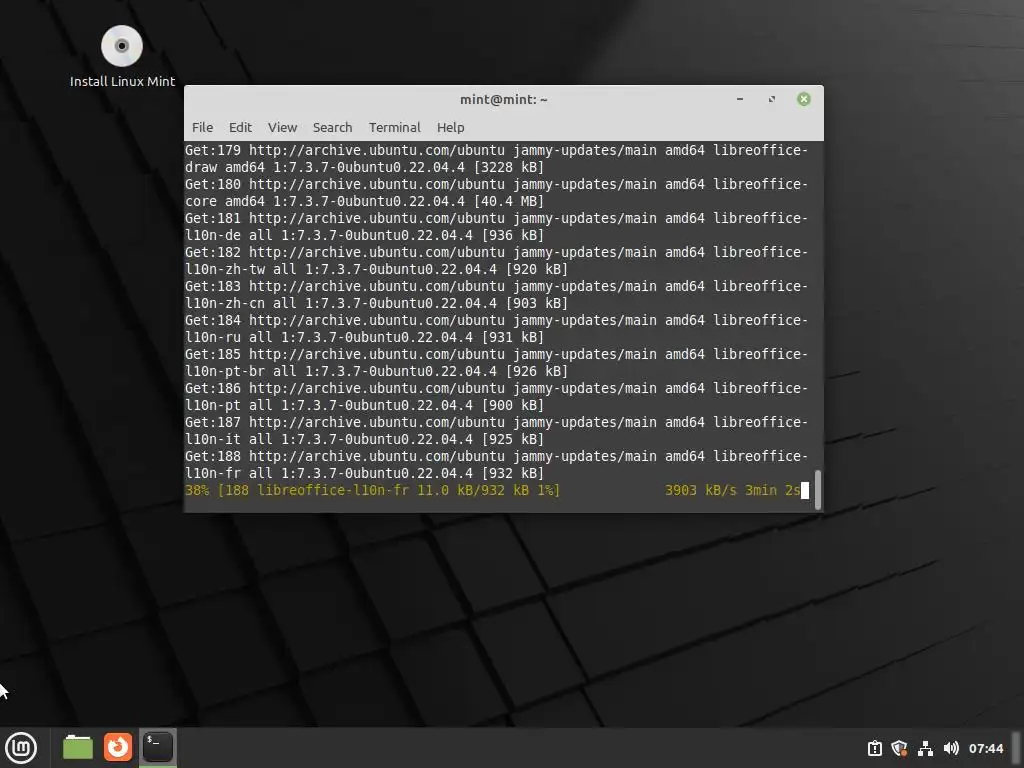Click the Get:187 l10n-it line
Image resolution: width=1024 pixels, height=768 pixels.
pyautogui.click(x=496, y=430)
